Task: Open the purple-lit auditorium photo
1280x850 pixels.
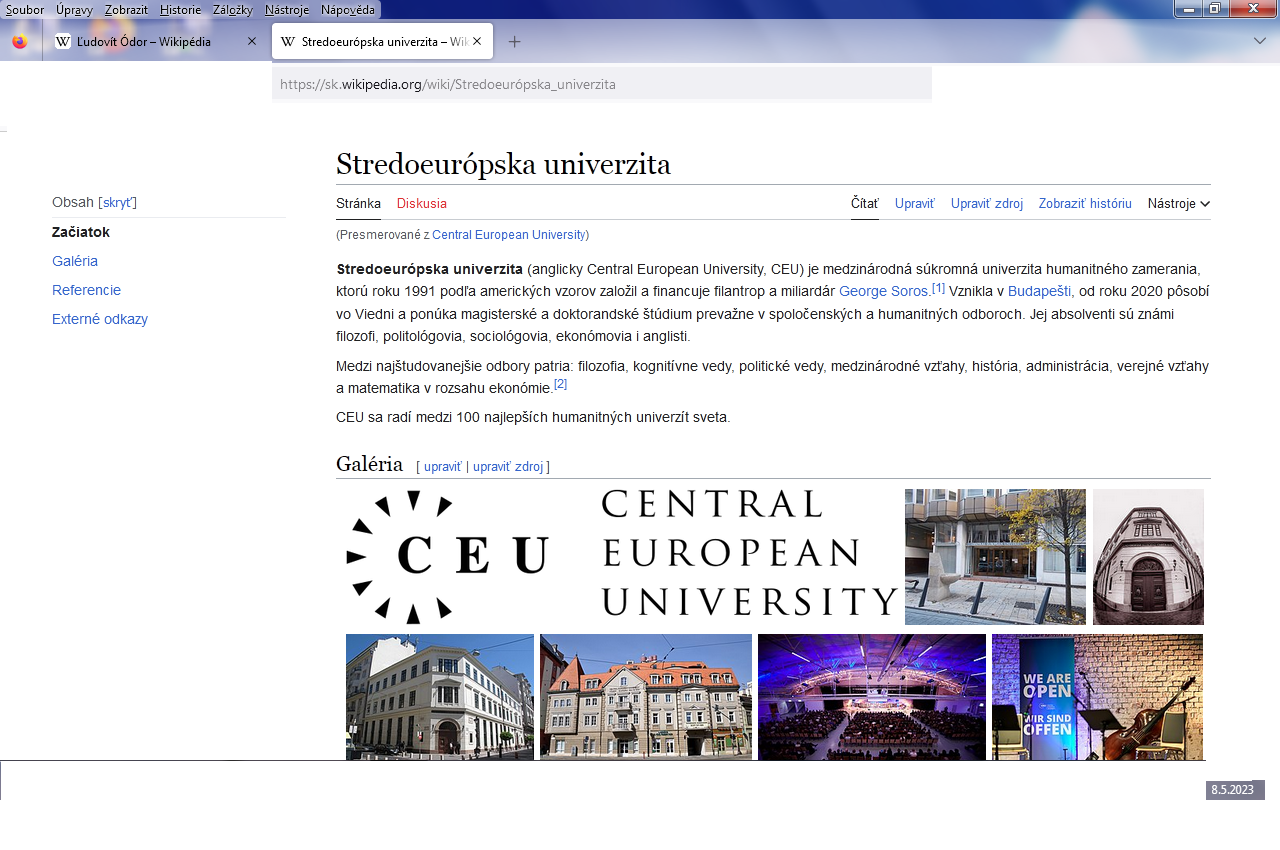Action: [x=872, y=697]
